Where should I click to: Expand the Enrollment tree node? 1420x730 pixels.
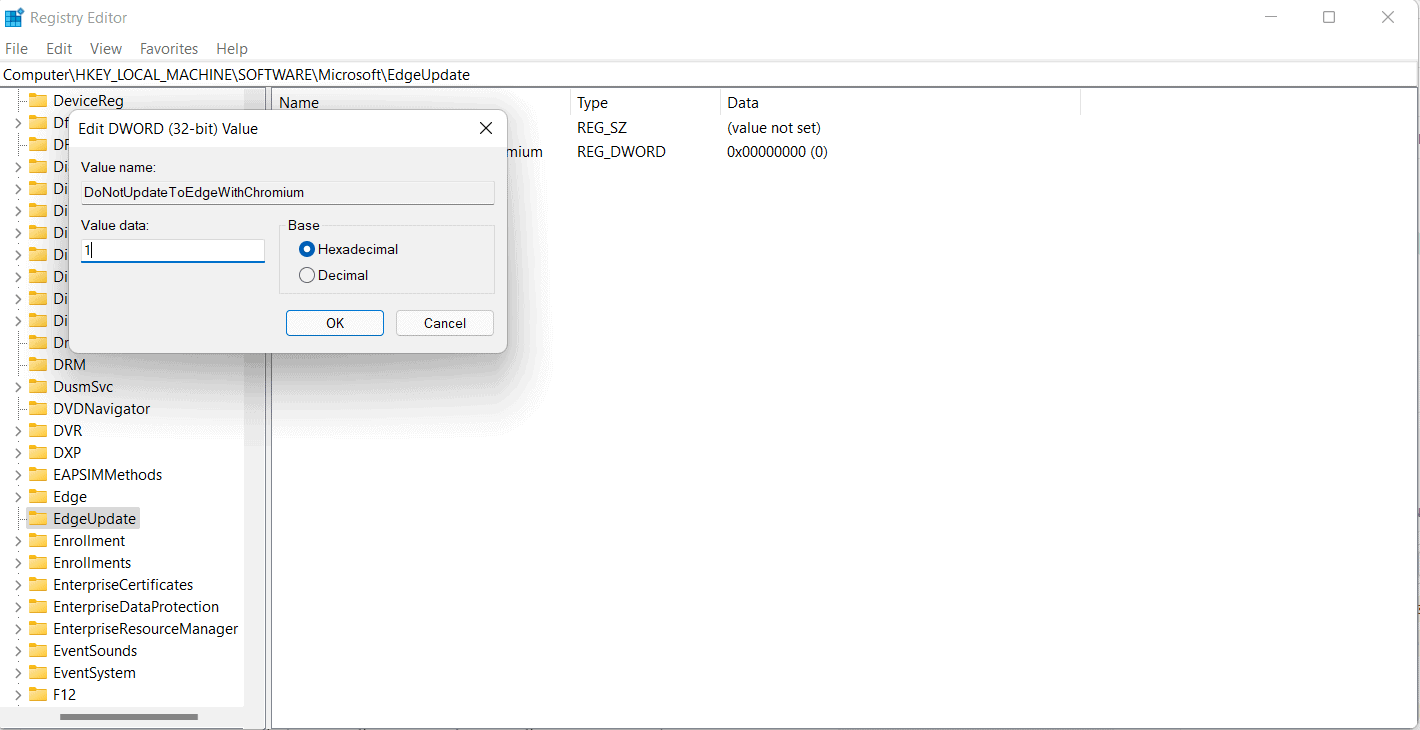(x=17, y=540)
